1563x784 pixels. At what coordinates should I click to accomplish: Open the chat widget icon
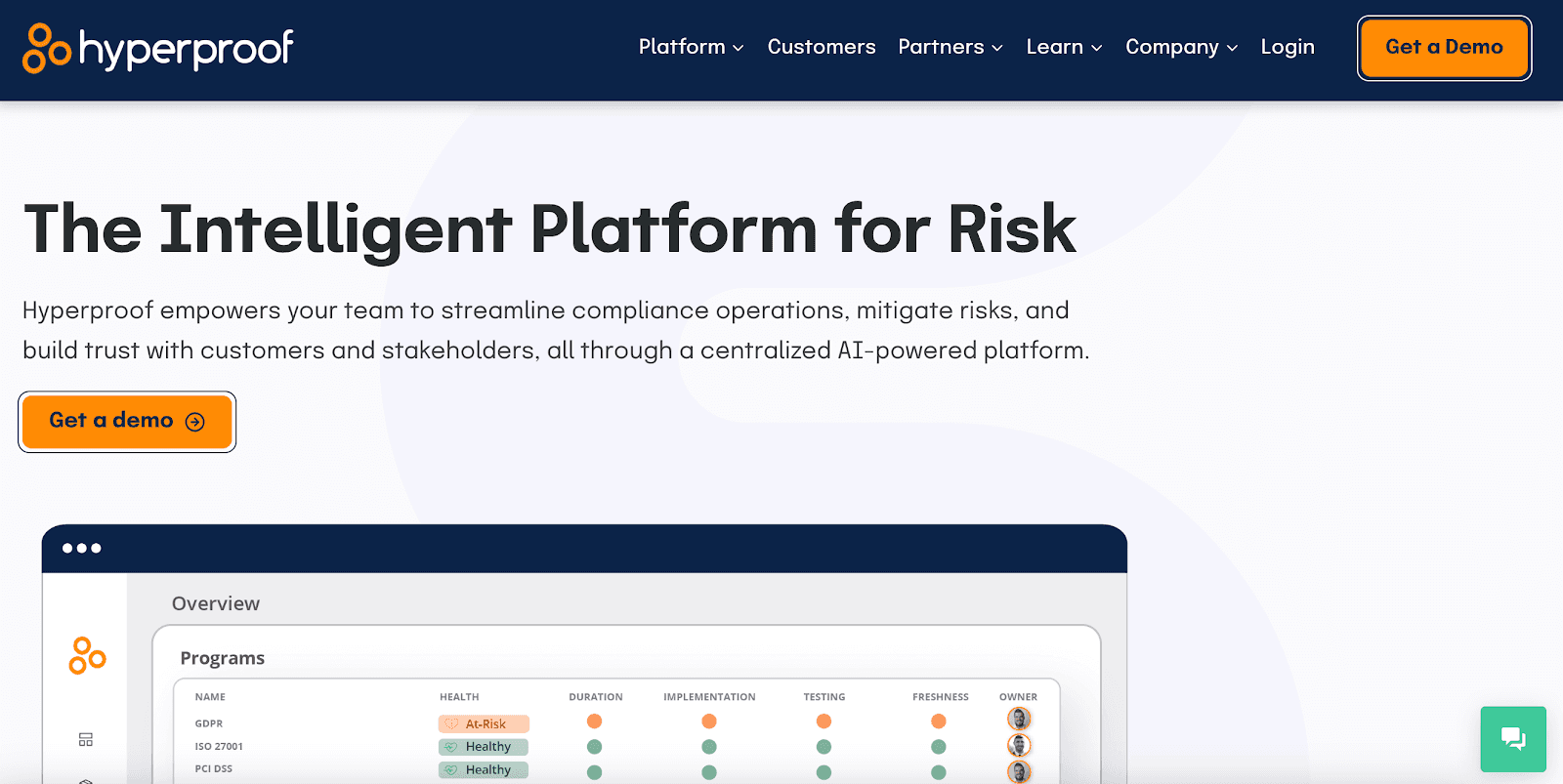pyautogui.click(x=1513, y=739)
